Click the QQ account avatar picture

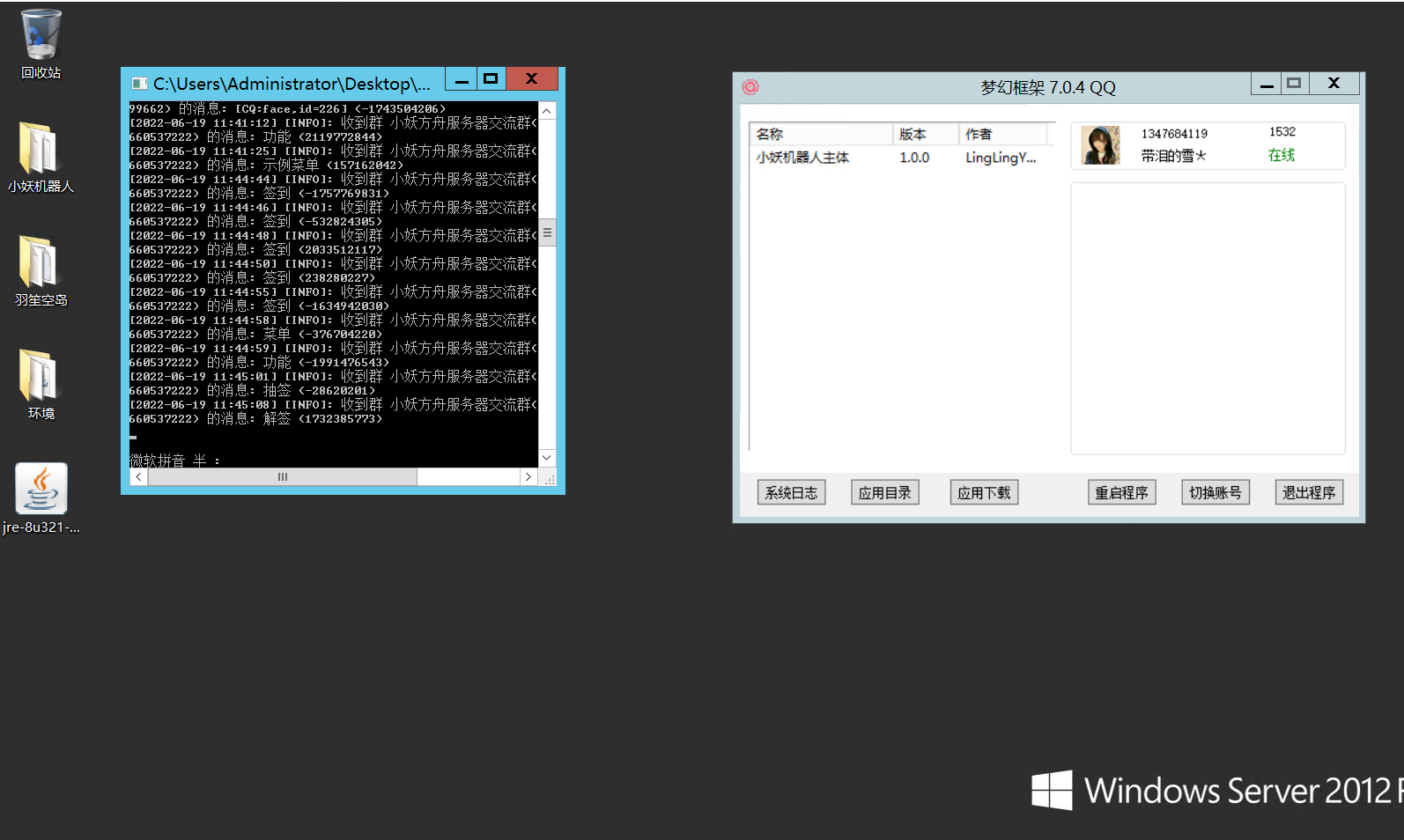pyautogui.click(x=1100, y=145)
